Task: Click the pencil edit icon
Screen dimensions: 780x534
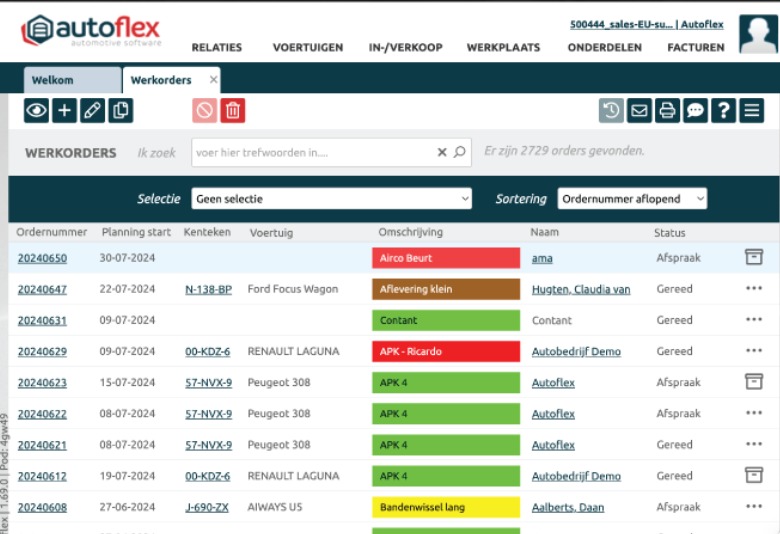Action: coord(93,110)
